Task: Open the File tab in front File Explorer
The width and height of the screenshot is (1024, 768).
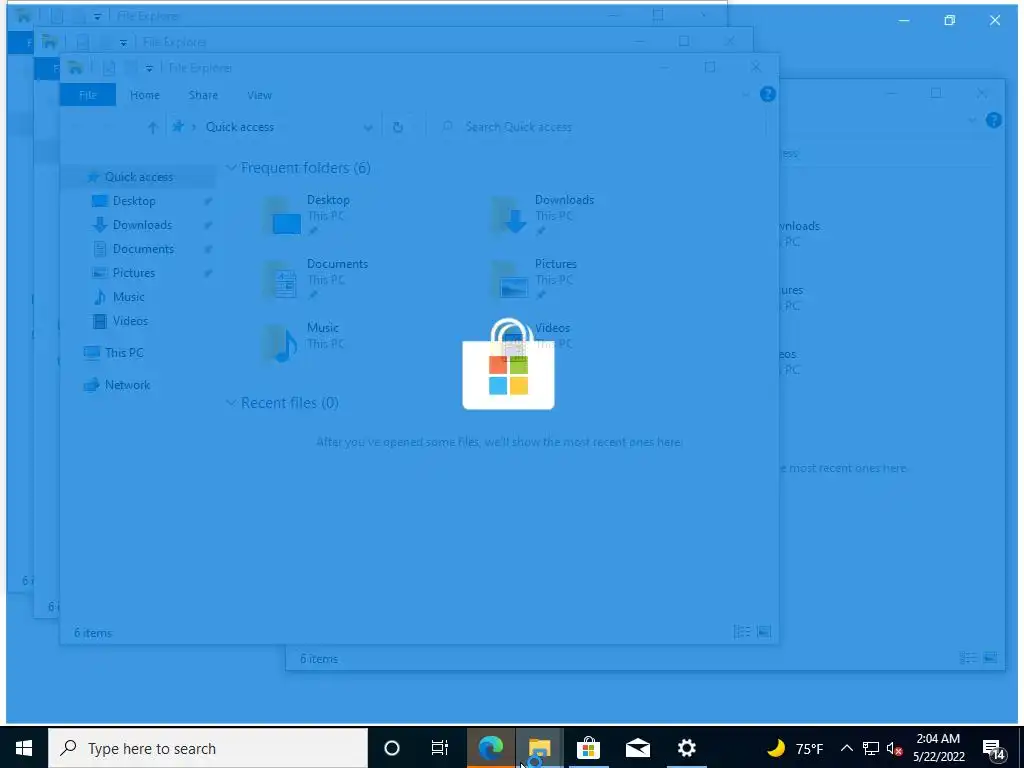Action: click(x=88, y=95)
